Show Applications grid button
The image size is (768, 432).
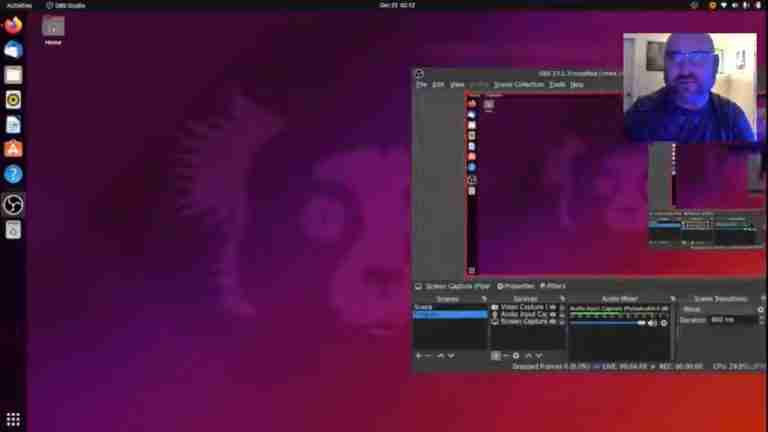click(13, 419)
